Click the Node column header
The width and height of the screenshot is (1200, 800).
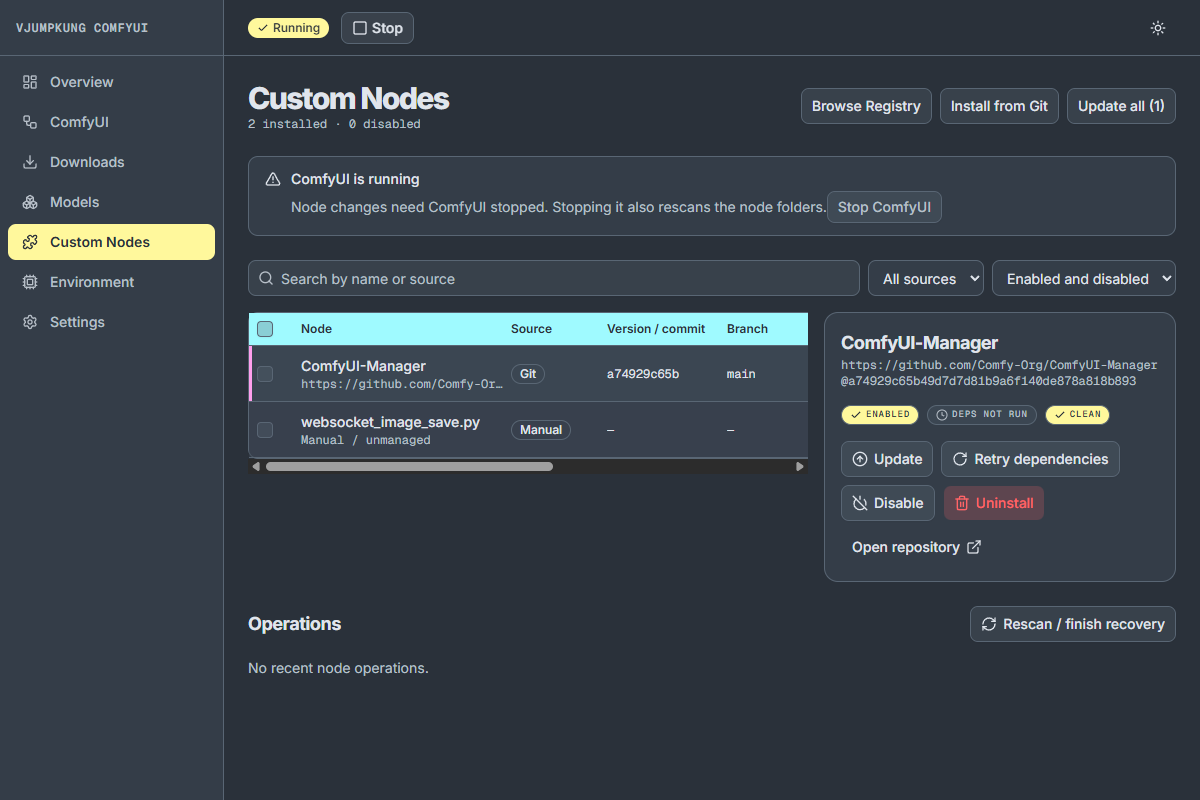[x=316, y=329]
